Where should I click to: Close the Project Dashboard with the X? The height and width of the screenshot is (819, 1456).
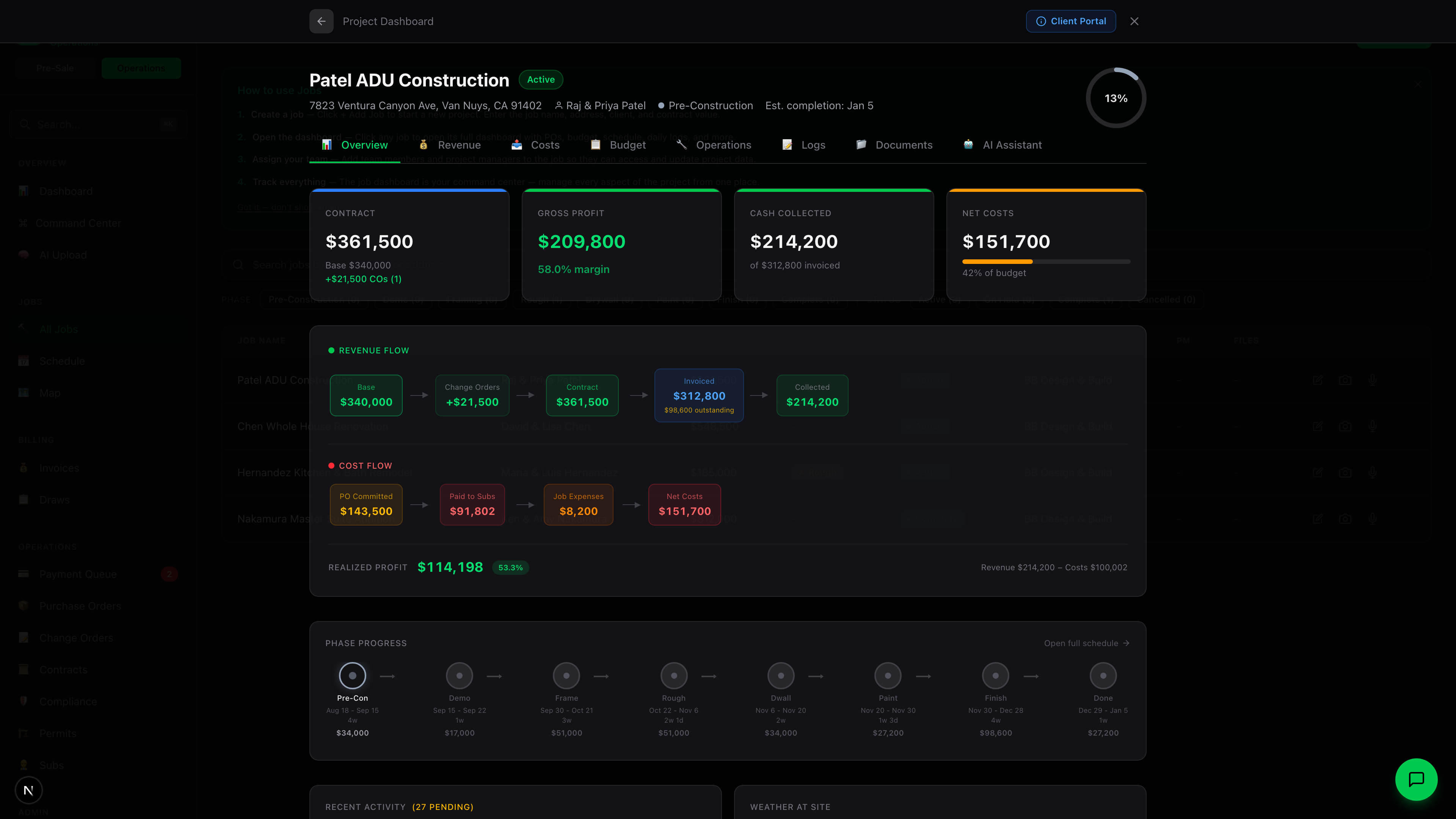(x=1134, y=21)
